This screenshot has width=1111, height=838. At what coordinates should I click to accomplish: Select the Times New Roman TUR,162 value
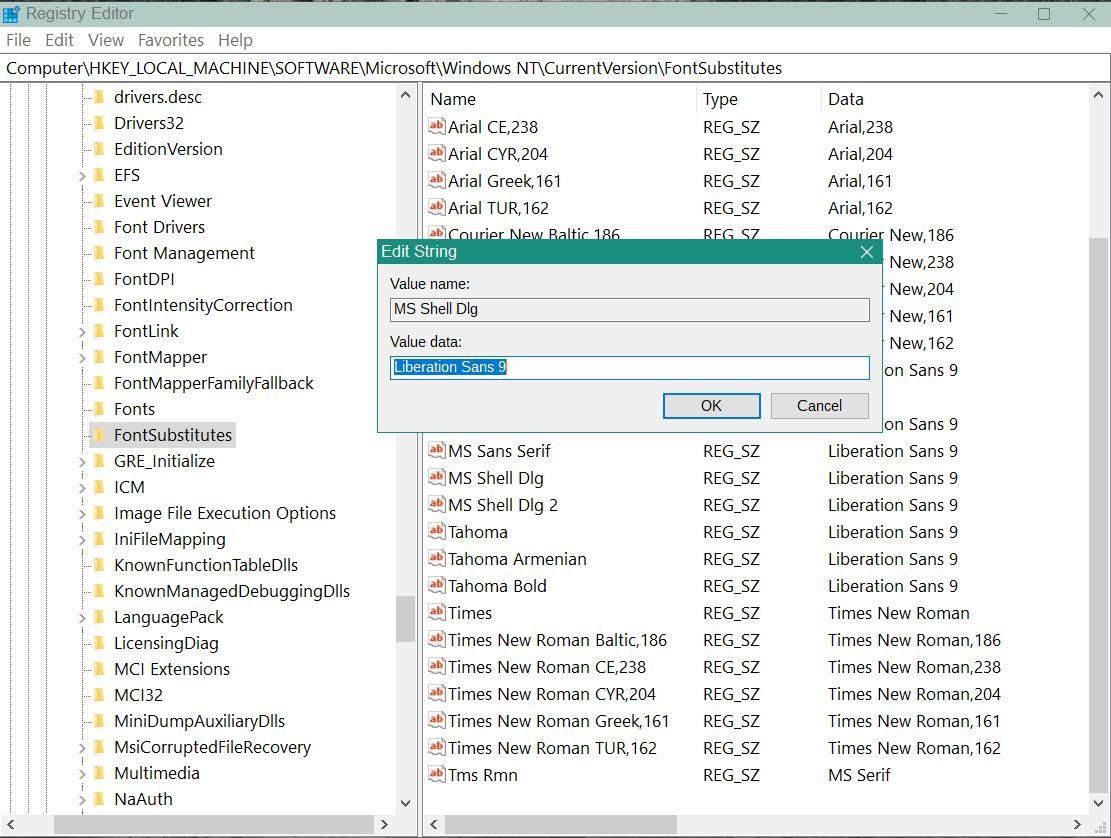point(552,748)
